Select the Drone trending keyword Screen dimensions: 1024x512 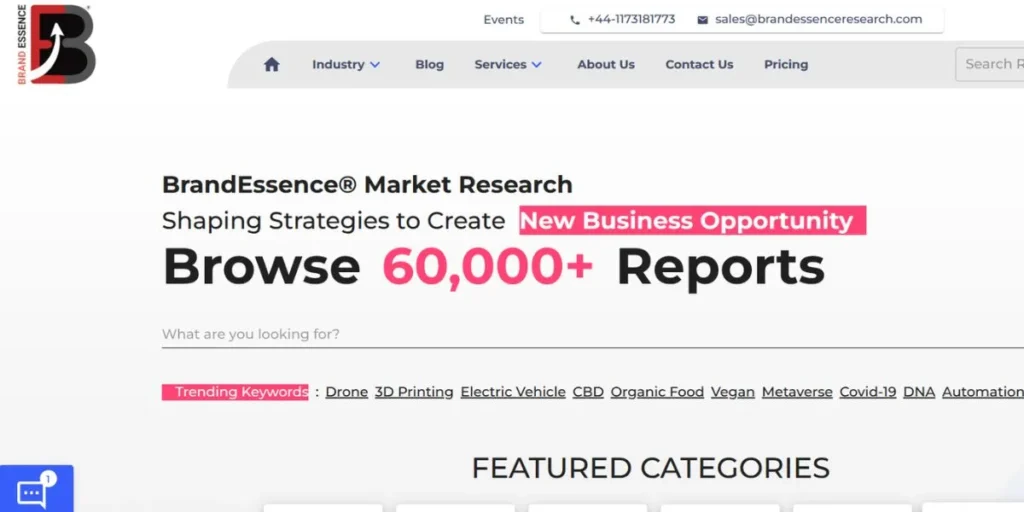[x=347, y=392]
